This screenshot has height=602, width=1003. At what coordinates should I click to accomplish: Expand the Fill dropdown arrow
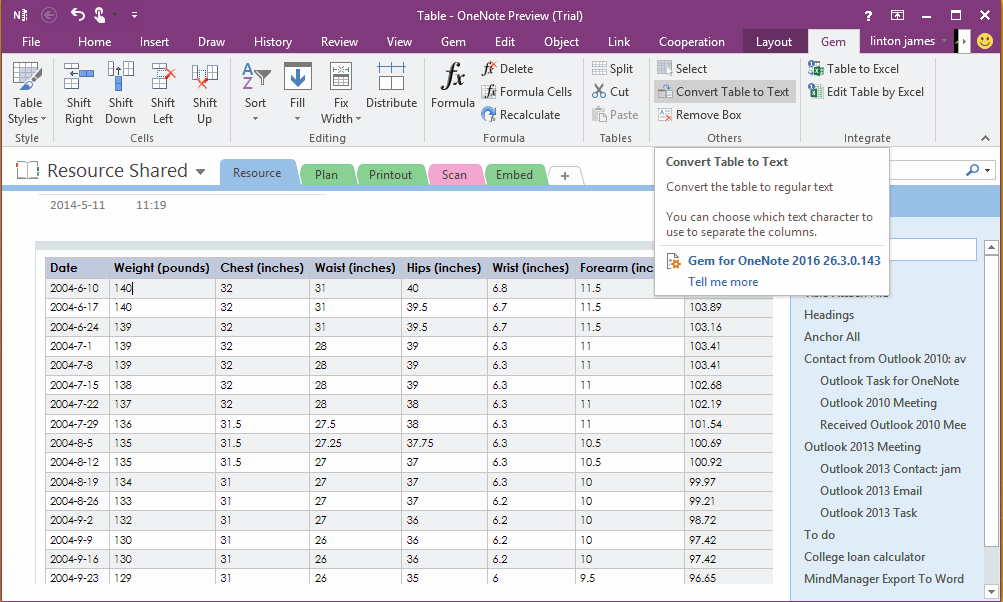[297, 119]
